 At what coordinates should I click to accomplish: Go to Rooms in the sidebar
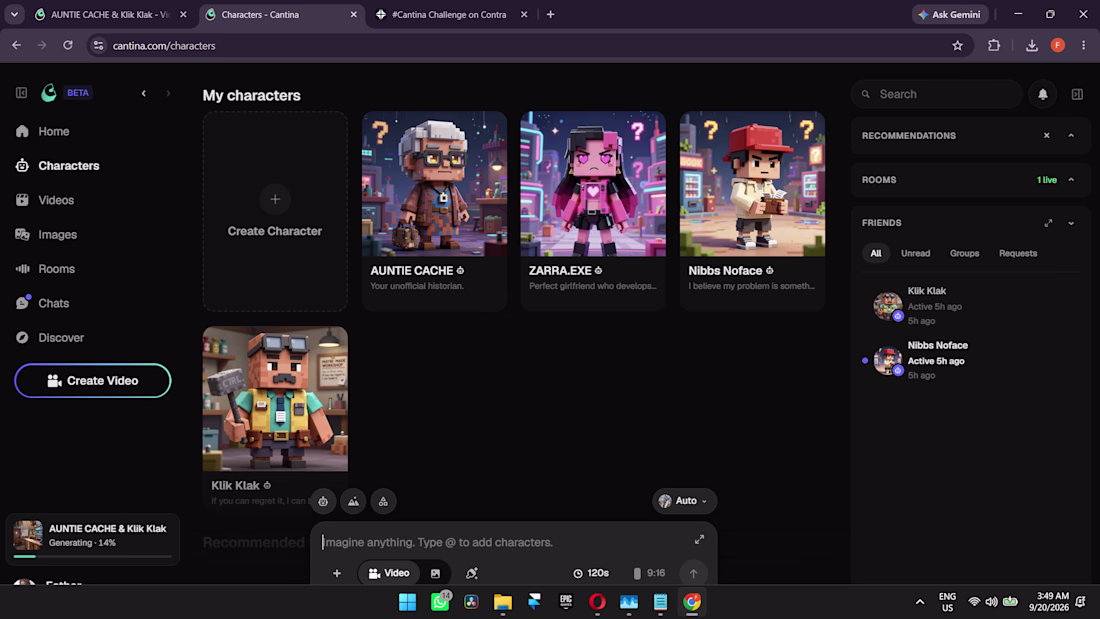click(56, 269)
